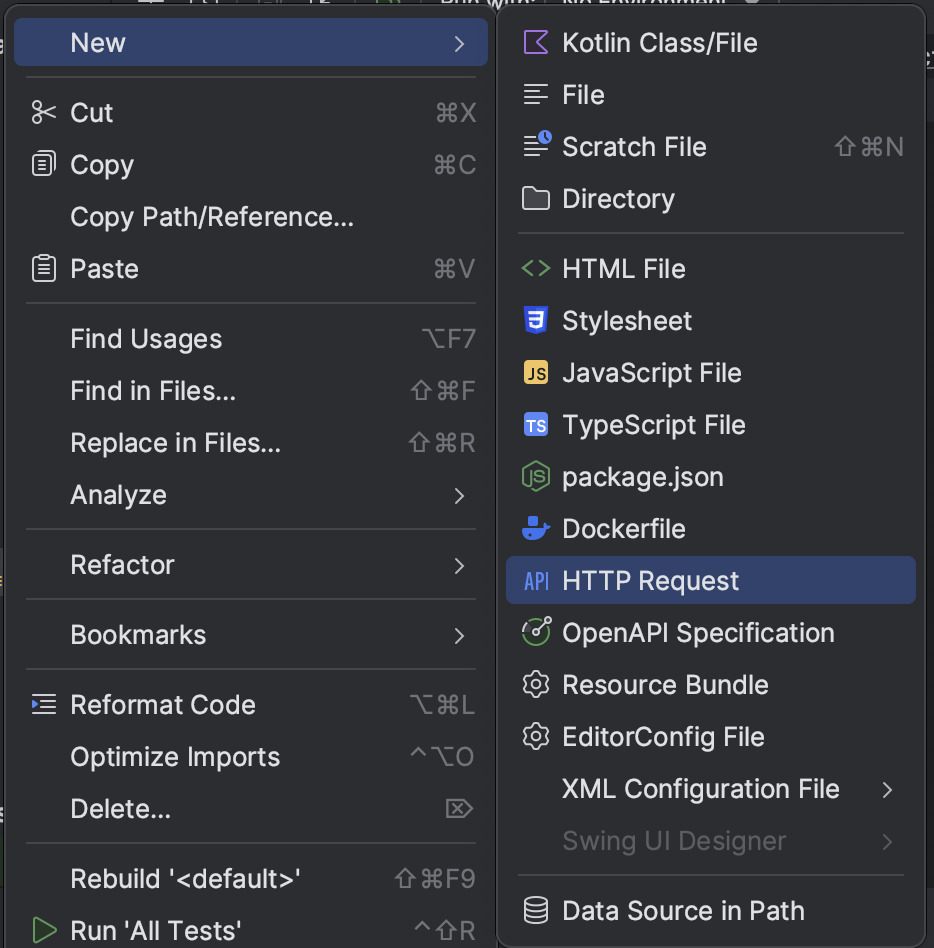Click the 'Data Source in Path' label
The height and width of the screenshot is (948, 934).
coord(683,911)
